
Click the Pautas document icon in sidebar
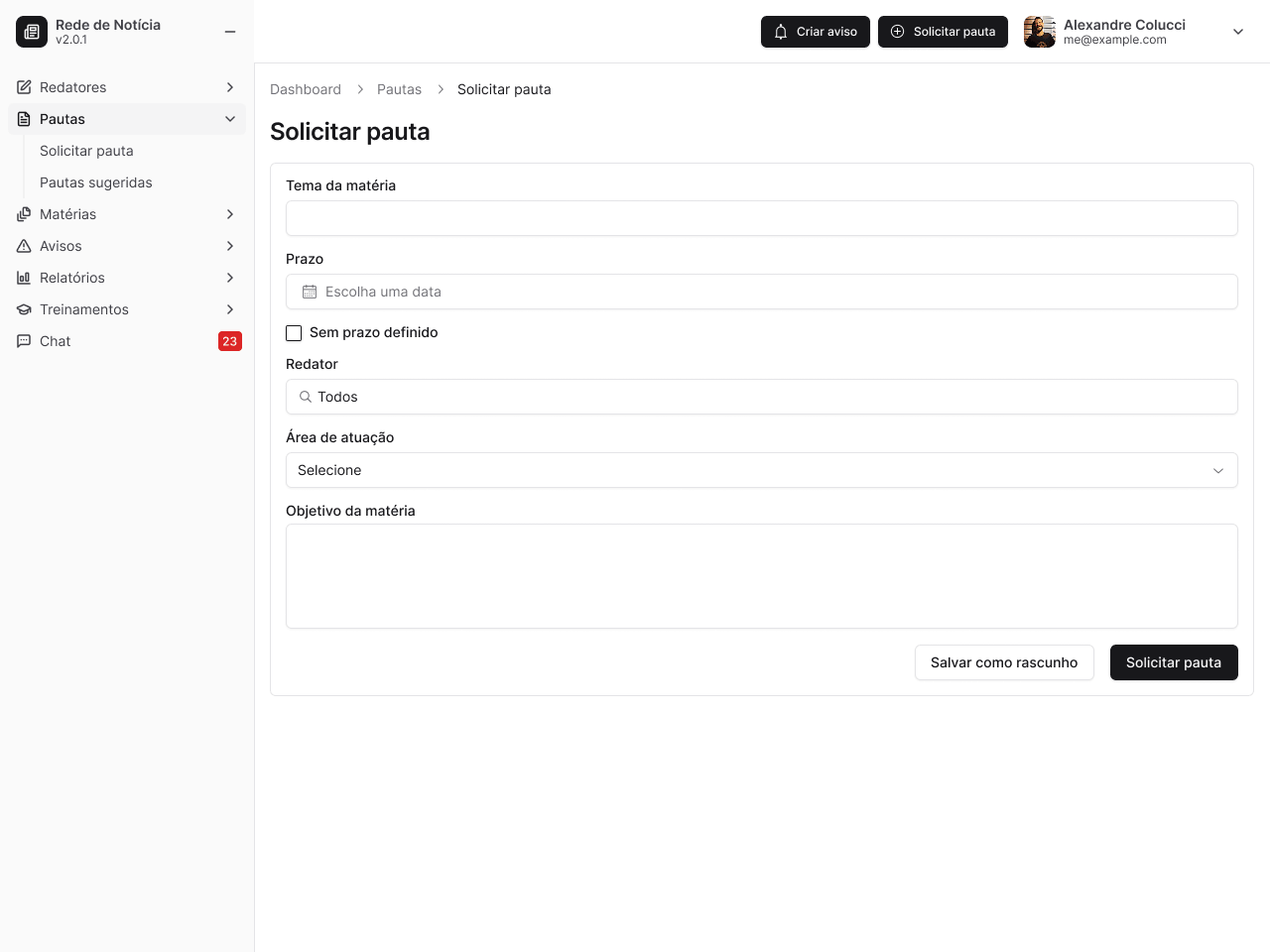(24, 119)
